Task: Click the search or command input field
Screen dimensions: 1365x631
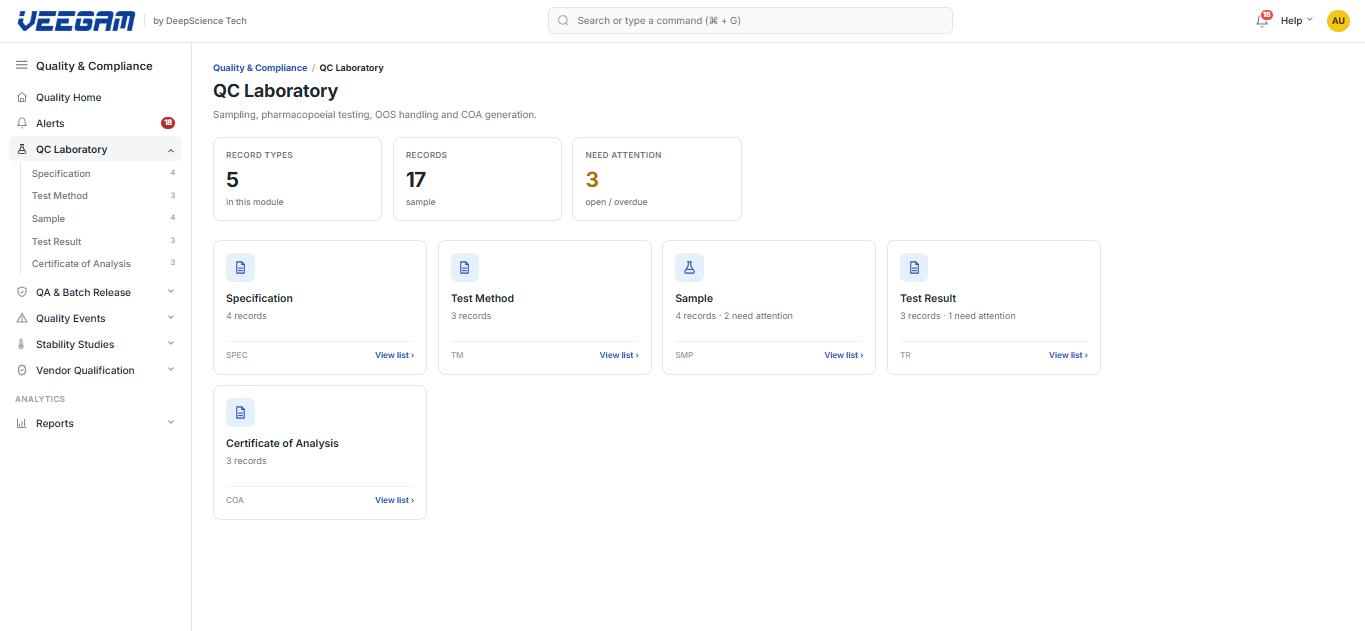Action: 750,20
